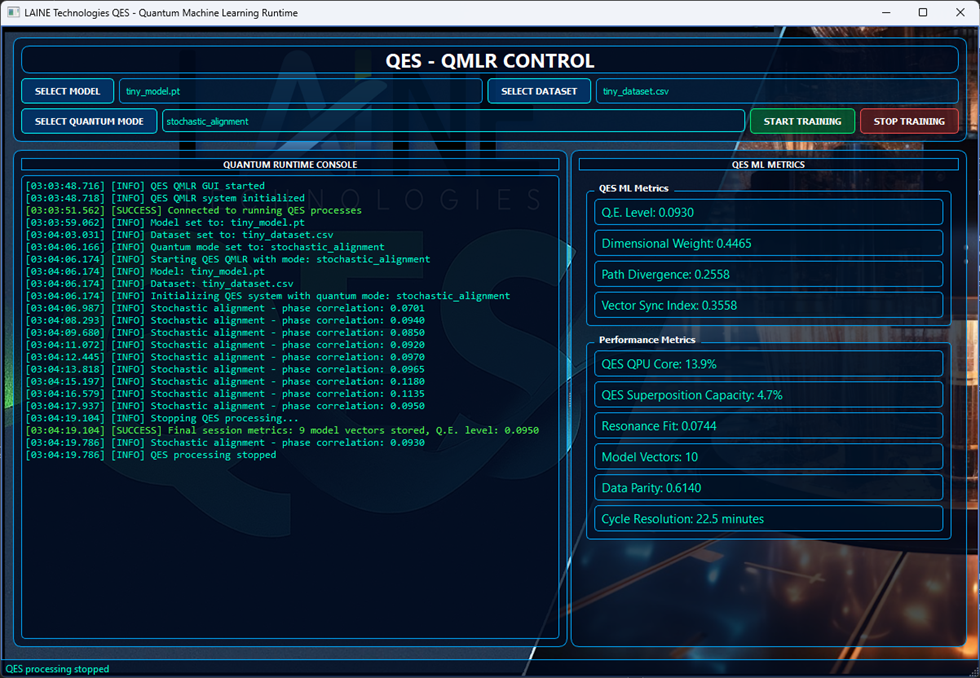
Task: Click log line with phase correlation: 0.1135
Action: 225,394
